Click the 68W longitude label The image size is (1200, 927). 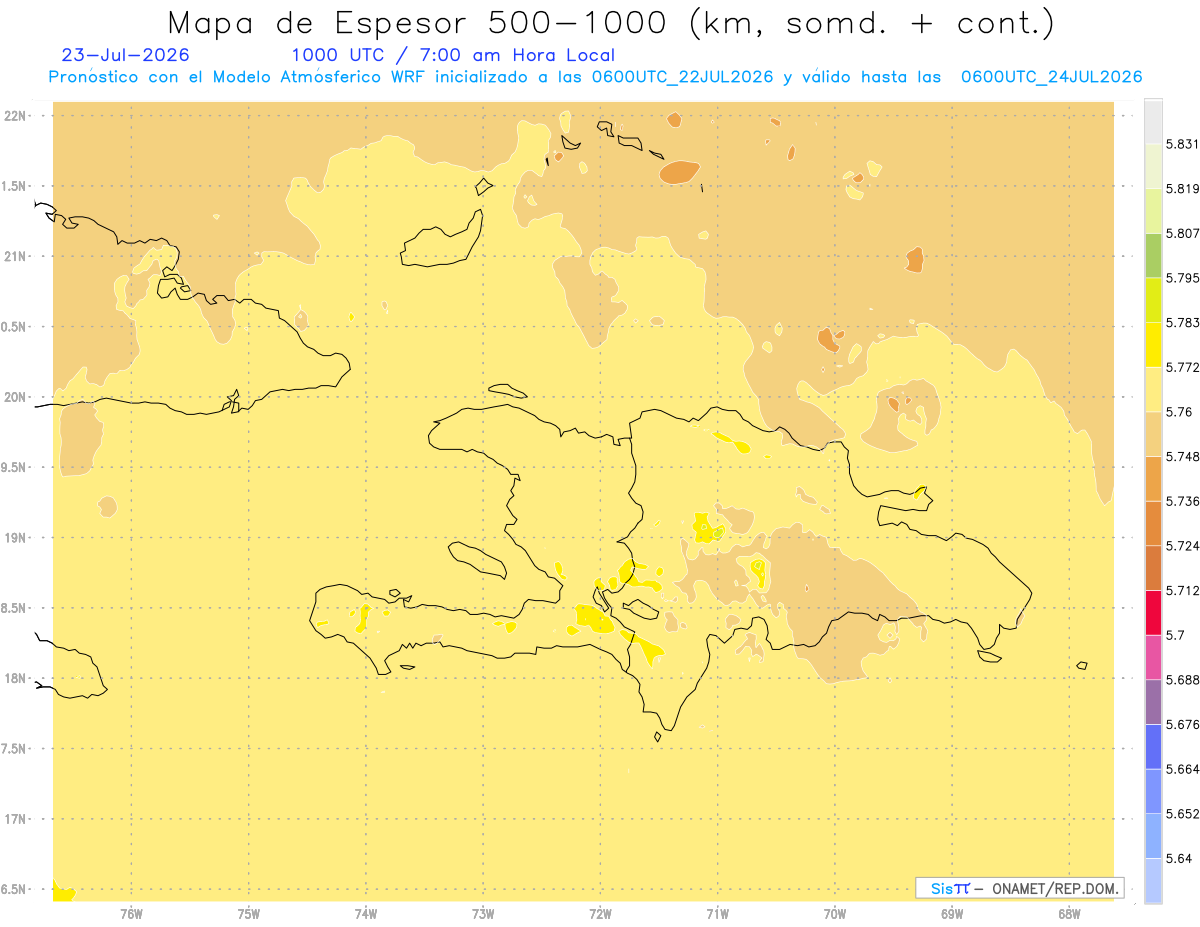click(1069, 914)
